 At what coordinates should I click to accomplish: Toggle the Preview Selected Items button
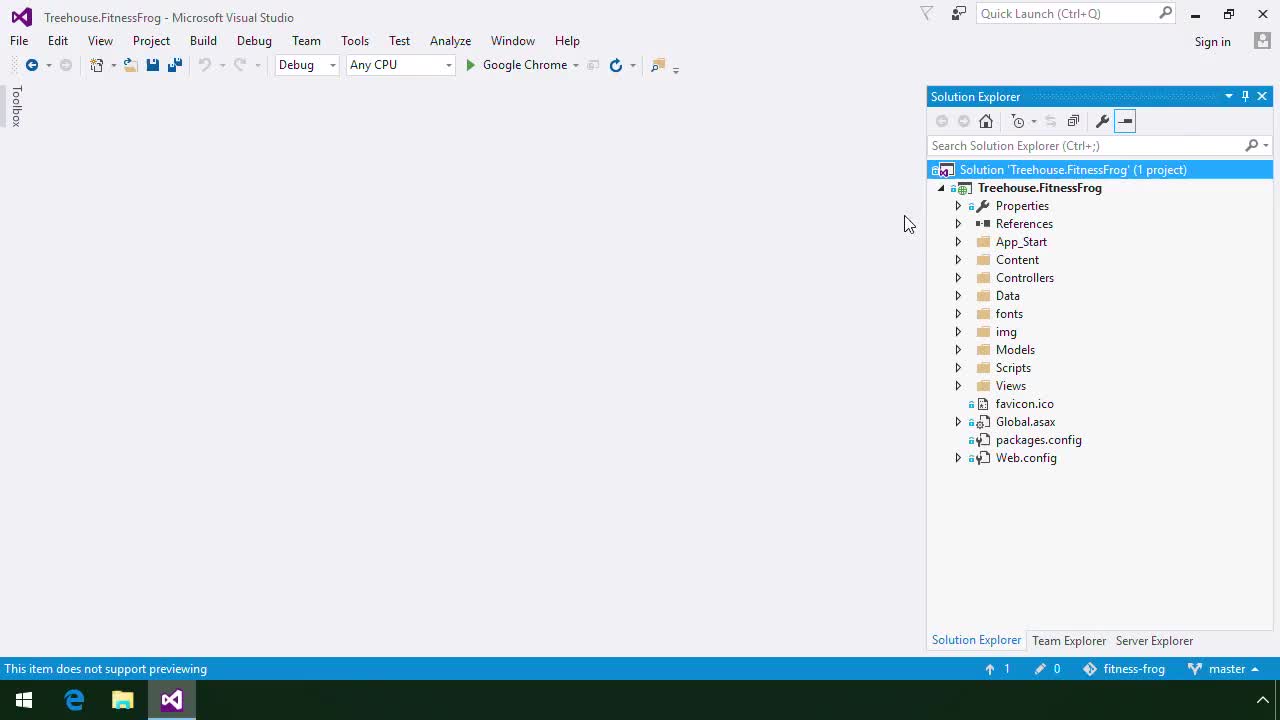pos(1124,121)
